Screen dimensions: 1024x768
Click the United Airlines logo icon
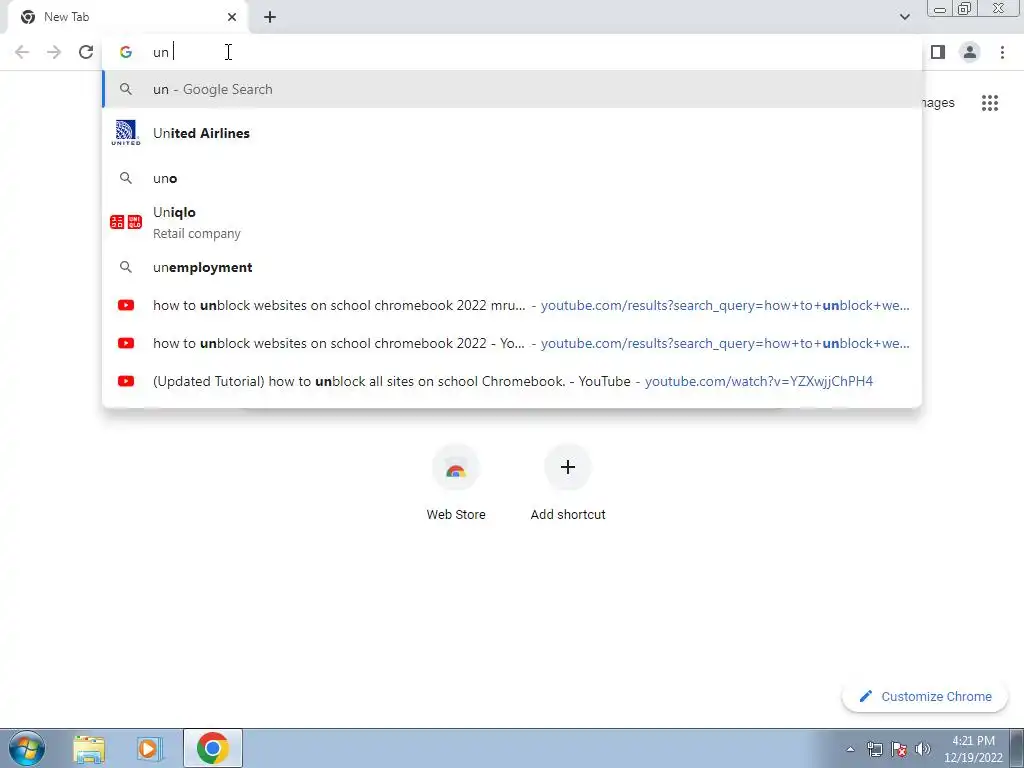pyautogui.click(x=125, y=133)
